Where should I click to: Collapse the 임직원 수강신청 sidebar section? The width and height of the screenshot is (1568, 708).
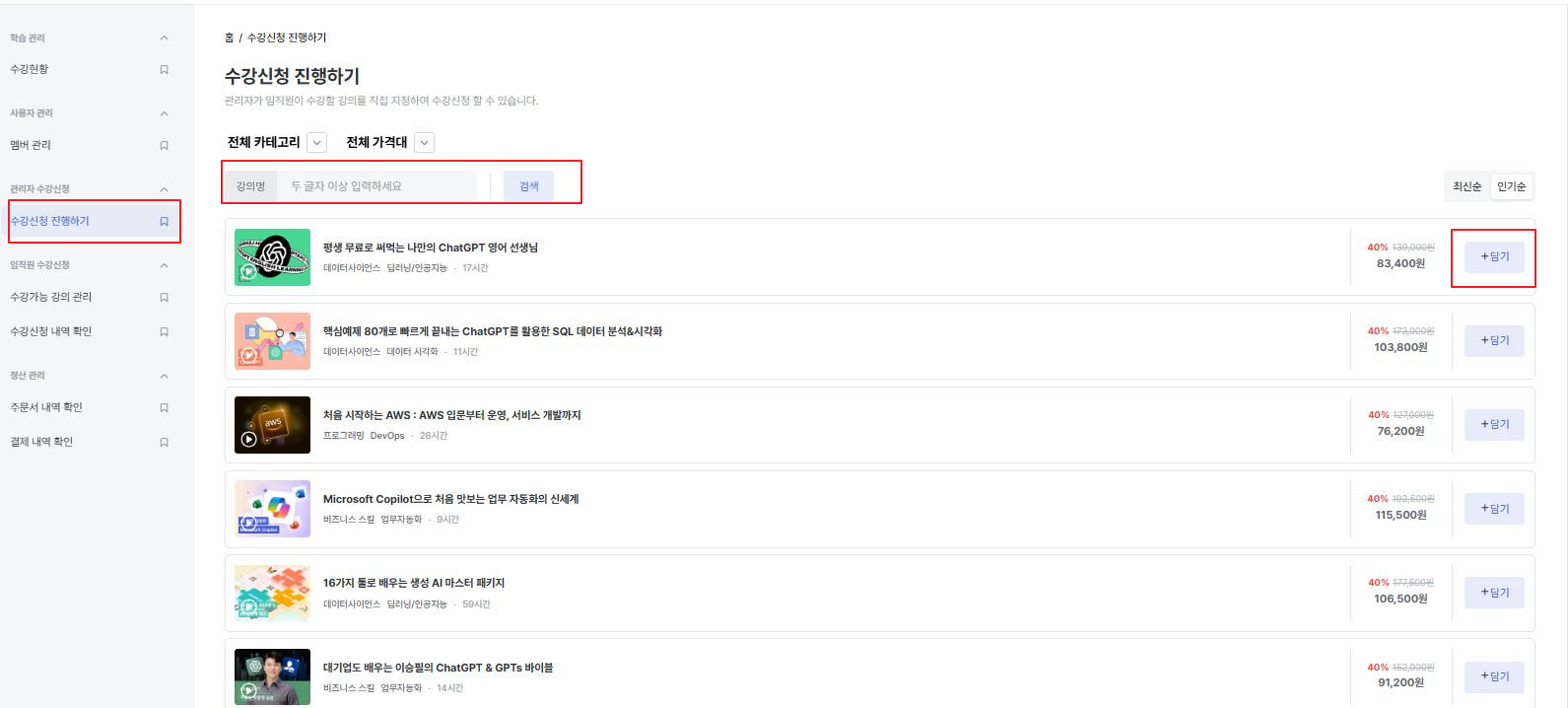pyautogui.click(x=164, y=265)
